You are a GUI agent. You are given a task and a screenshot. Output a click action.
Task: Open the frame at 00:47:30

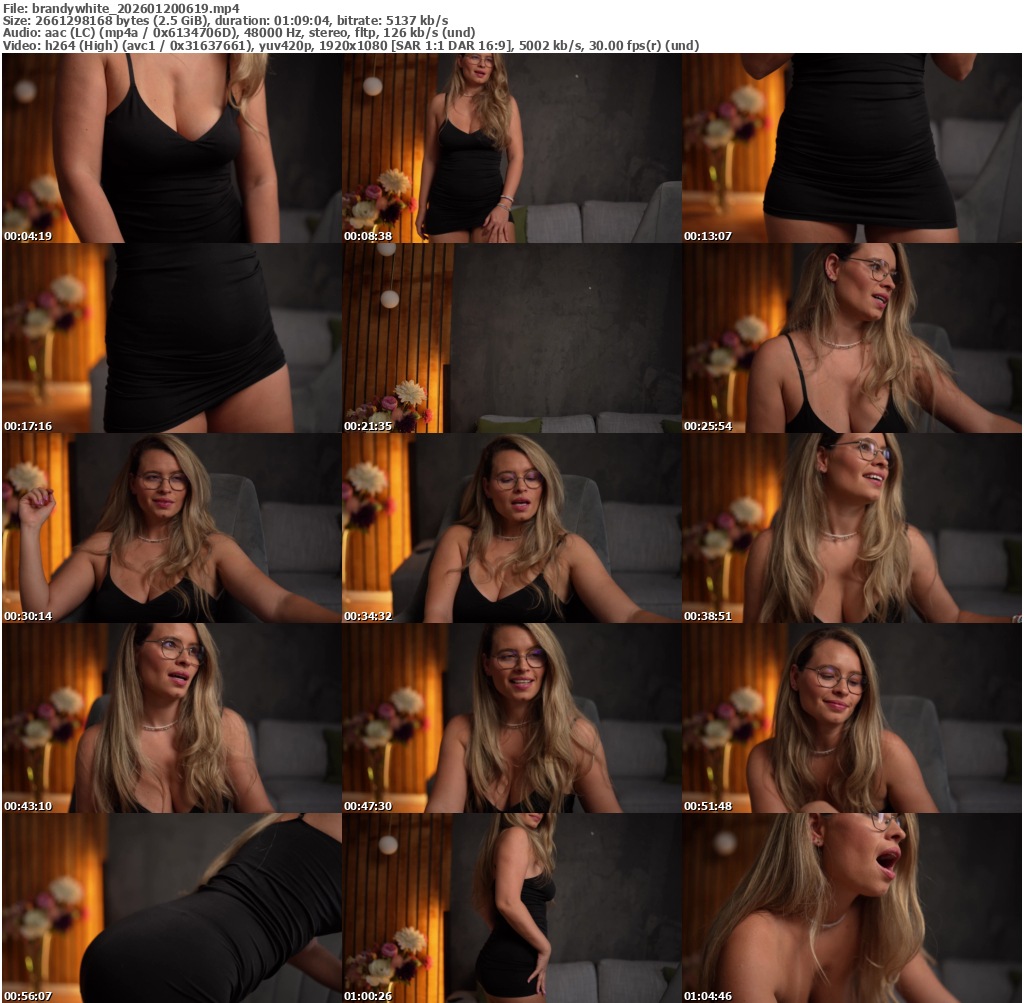point(511,718)
